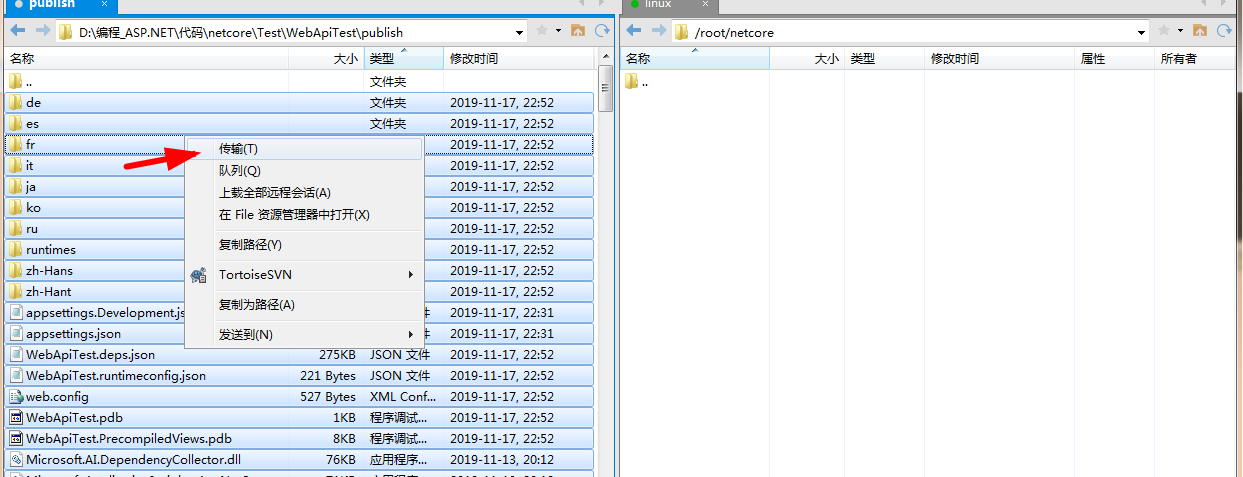This screenshot has height=477, width=1243.
Task: Select 队列(Q) in the context menu
Action: click(239, 171)
